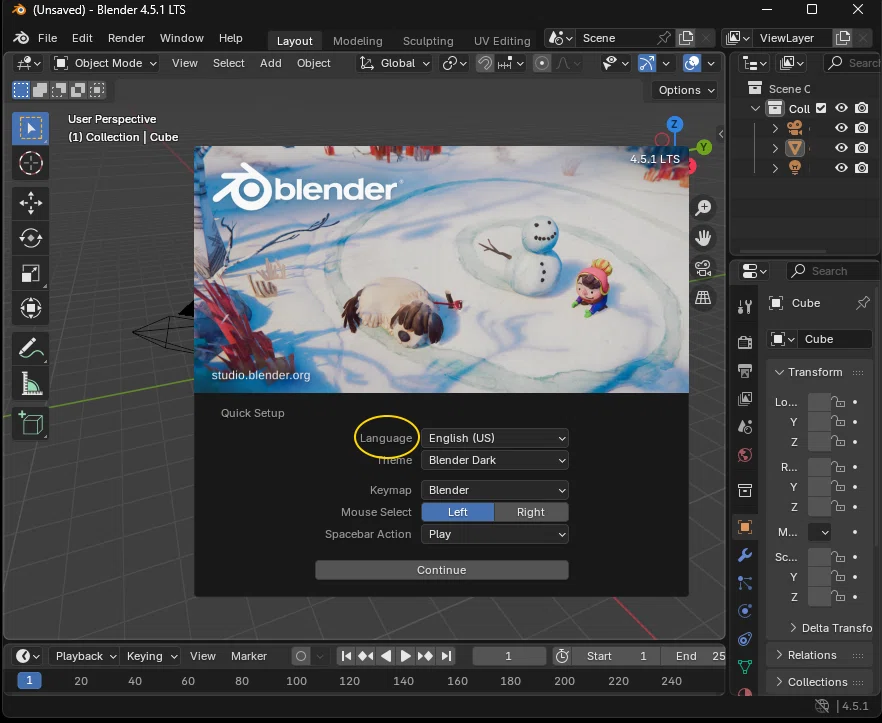This screenshot has height=723, width=882.
Task: Select the Transform tool
Action: click(x=30, y=308)
